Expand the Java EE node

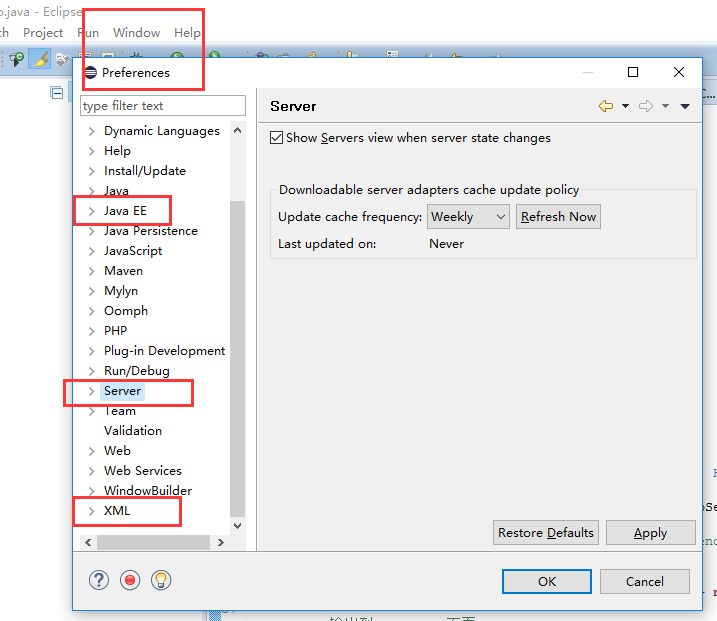click(x=91, y=211)
